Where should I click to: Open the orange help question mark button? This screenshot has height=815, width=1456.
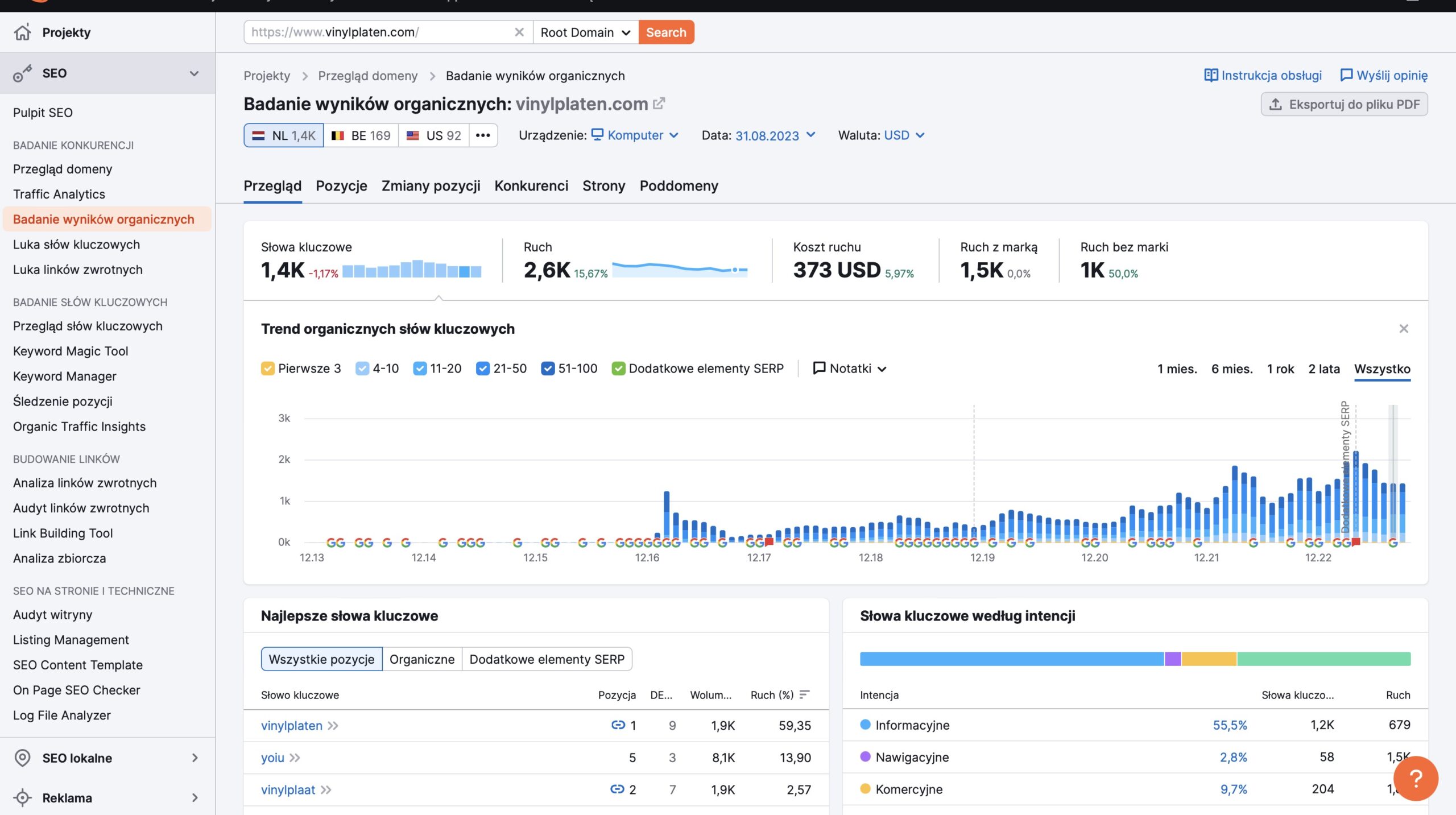[1416, 779]
